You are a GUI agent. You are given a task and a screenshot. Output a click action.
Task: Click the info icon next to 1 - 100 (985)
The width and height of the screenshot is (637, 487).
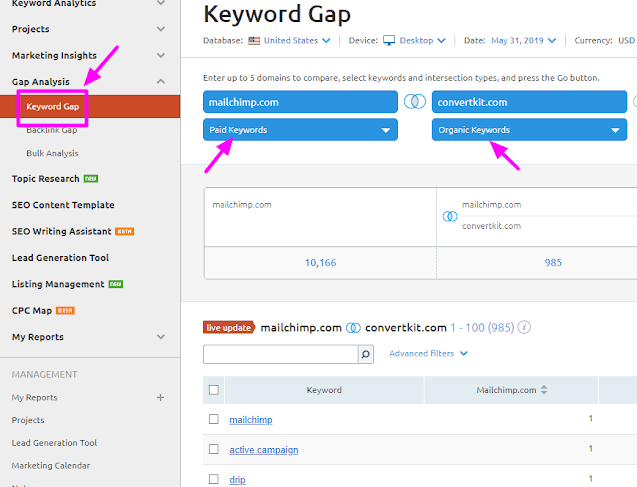coord(524,327)
